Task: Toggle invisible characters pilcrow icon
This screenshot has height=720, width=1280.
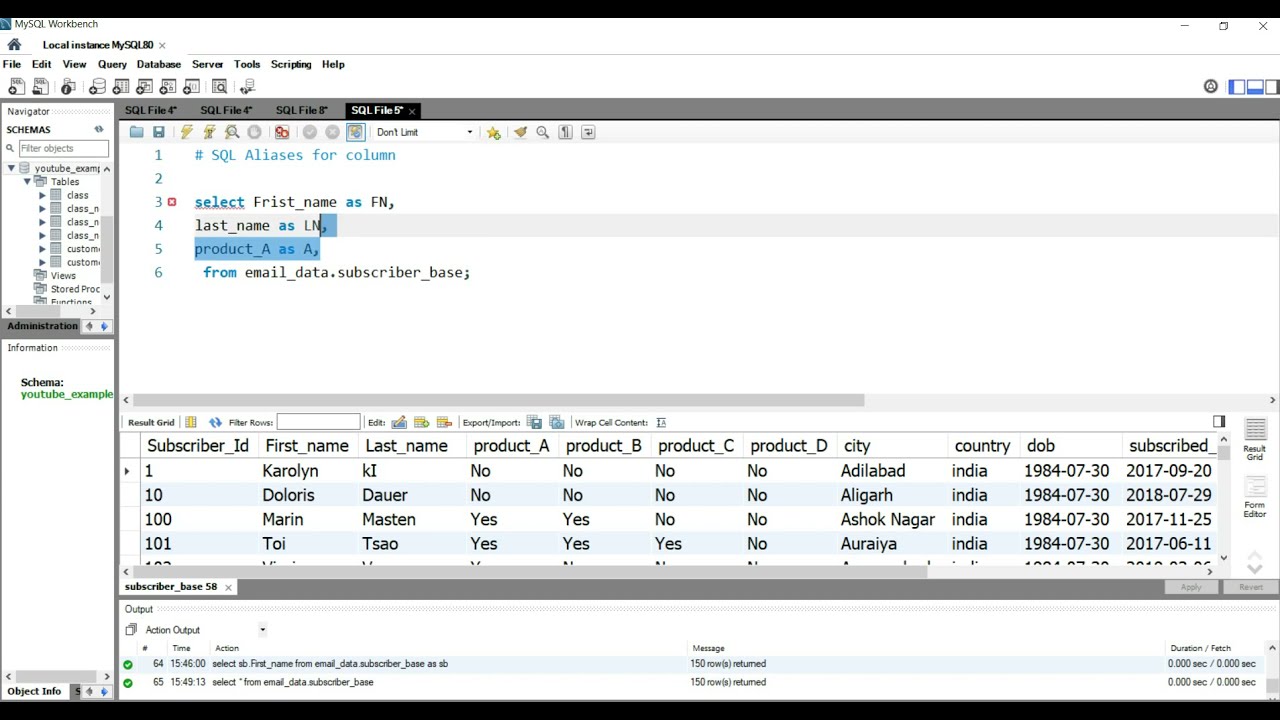Action: tap(565, 132)
